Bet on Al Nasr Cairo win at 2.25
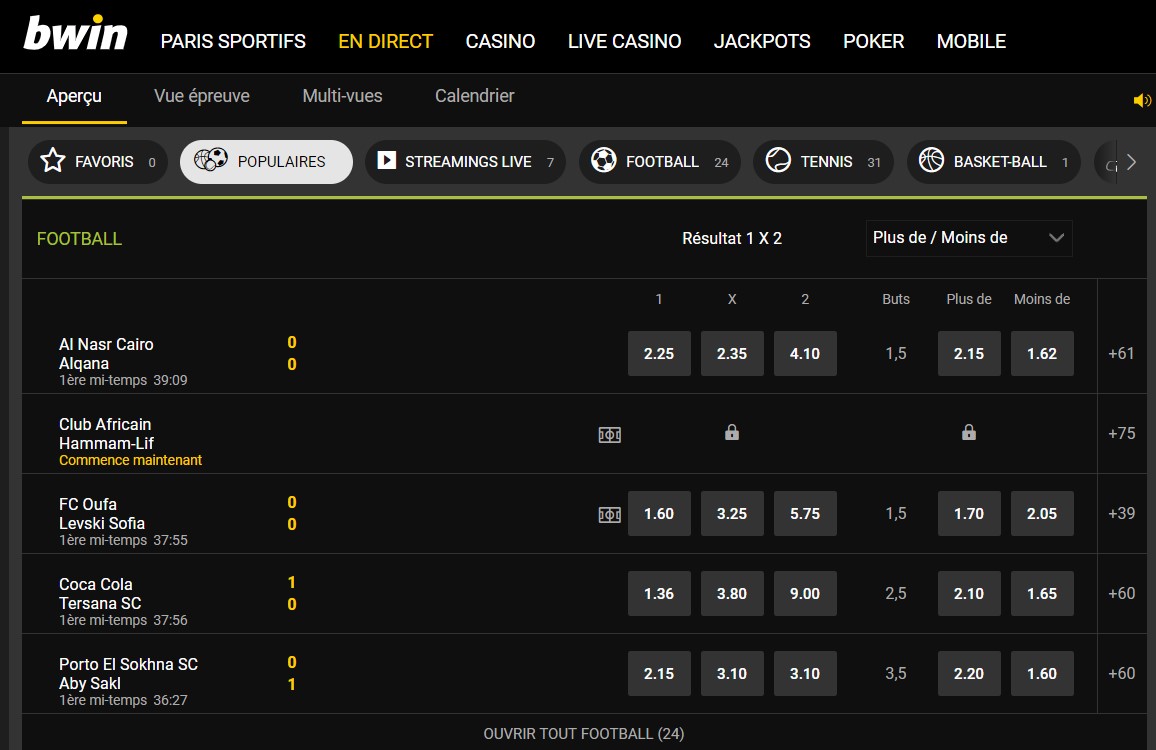 [659, 353]
